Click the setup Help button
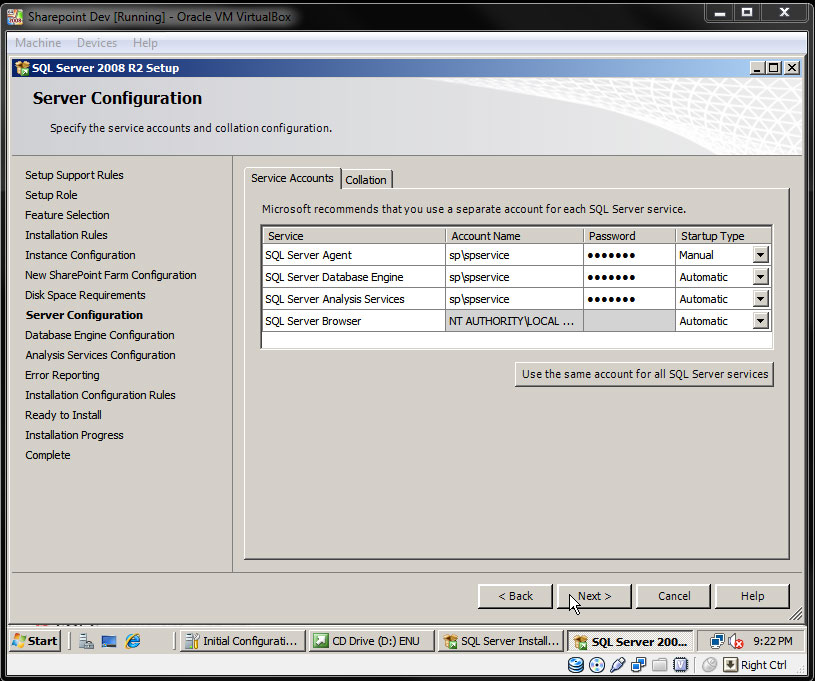Screen dimensions: 815x681 [x=752, y=596]
